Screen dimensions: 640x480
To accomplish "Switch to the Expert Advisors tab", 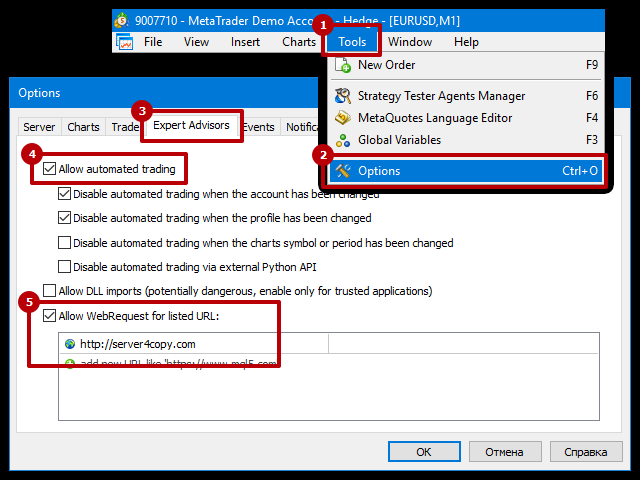I will [x=191, y=125].
